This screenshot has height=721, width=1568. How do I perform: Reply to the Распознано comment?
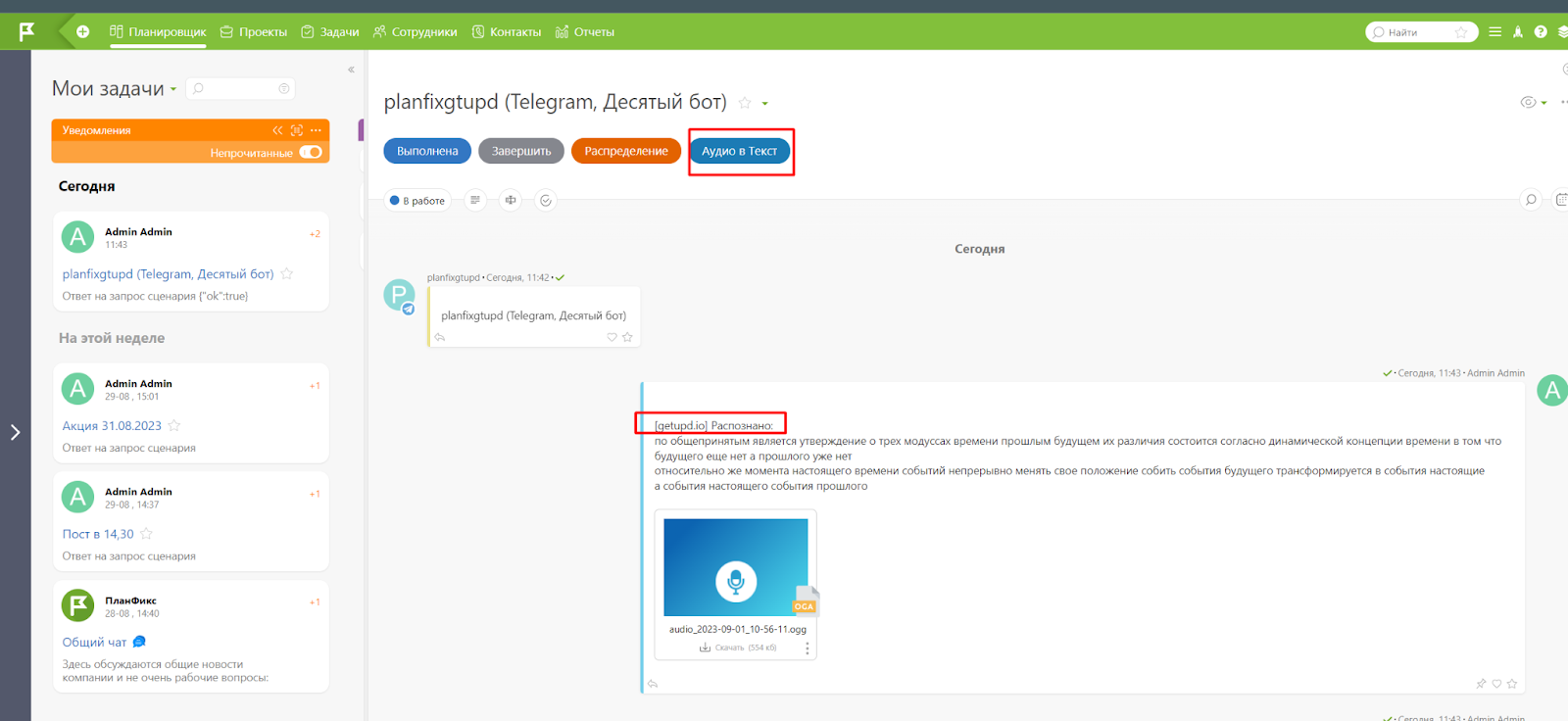[x=653, y=684]
